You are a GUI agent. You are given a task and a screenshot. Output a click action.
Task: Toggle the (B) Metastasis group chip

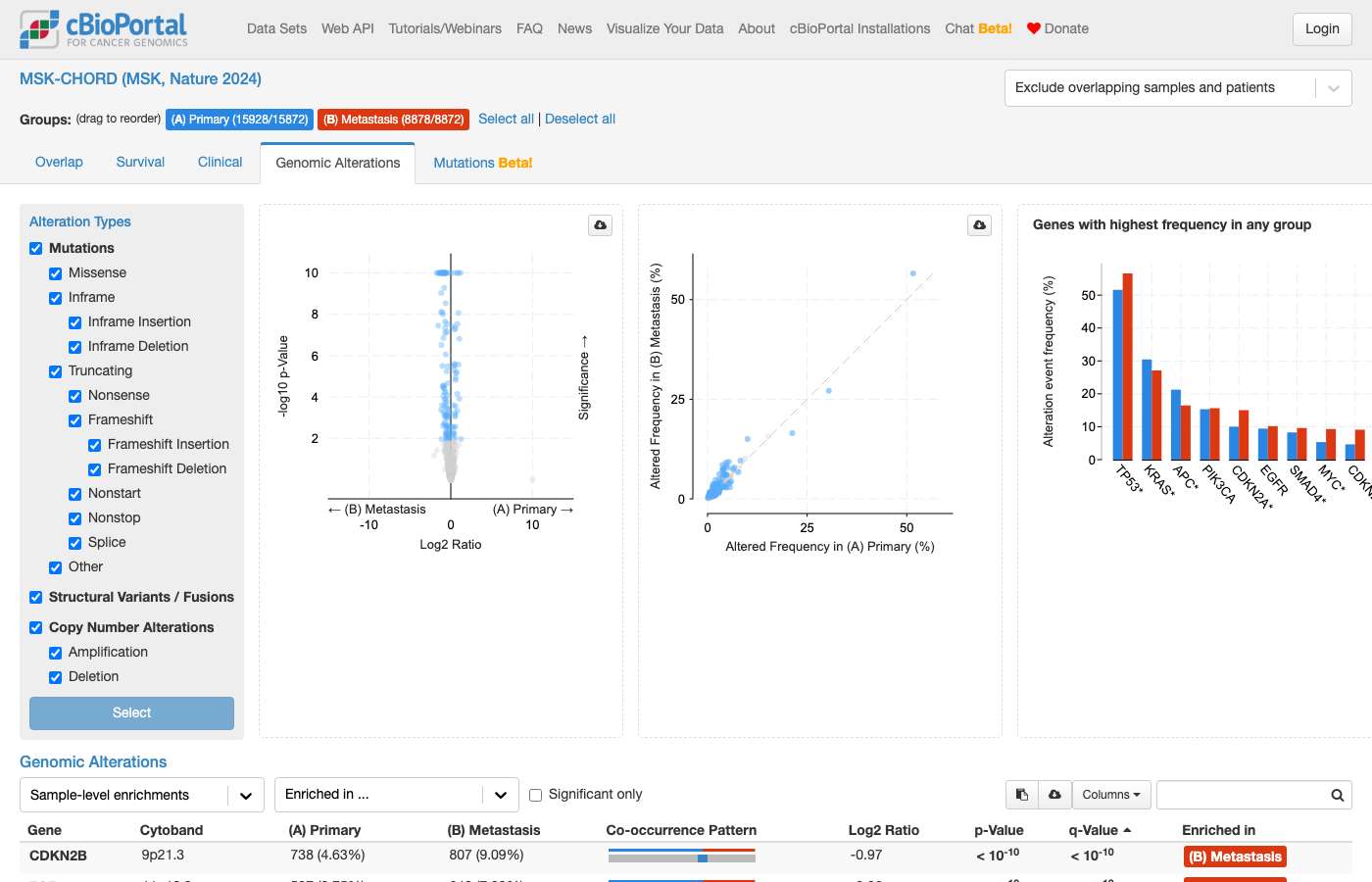[x=394, y=120]
